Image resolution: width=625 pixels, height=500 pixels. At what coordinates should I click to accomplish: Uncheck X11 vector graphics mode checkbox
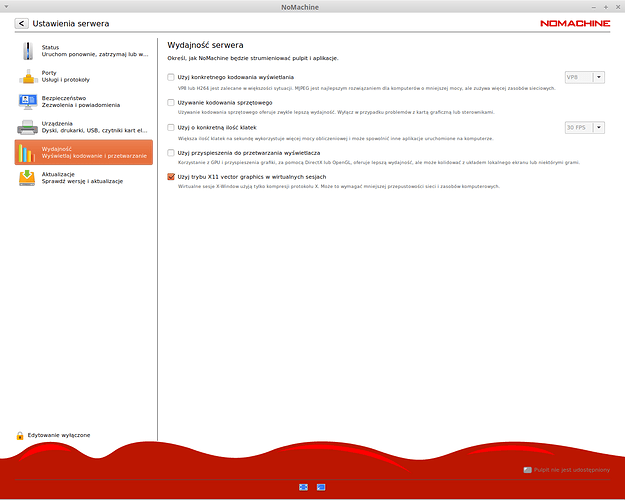click(171, 177)
